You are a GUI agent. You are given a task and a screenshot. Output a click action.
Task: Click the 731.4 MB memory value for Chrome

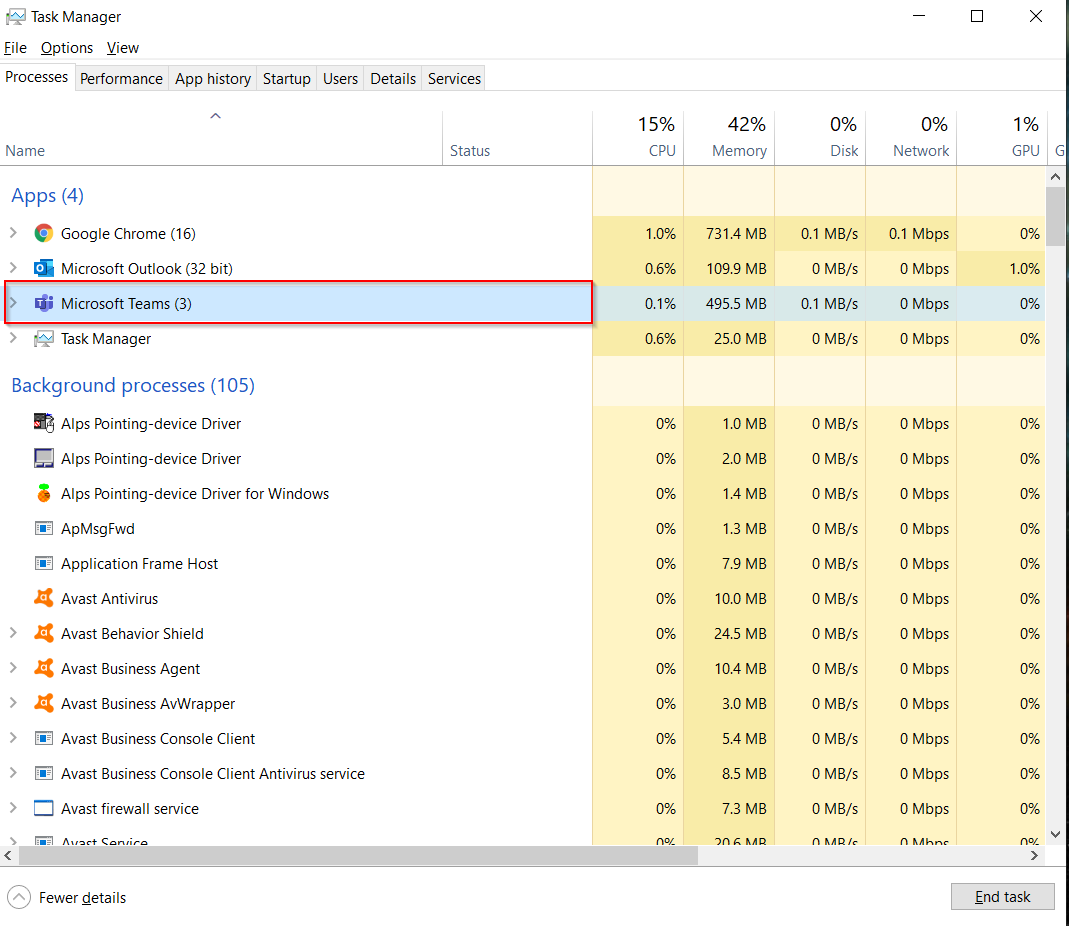pos(736,234)
